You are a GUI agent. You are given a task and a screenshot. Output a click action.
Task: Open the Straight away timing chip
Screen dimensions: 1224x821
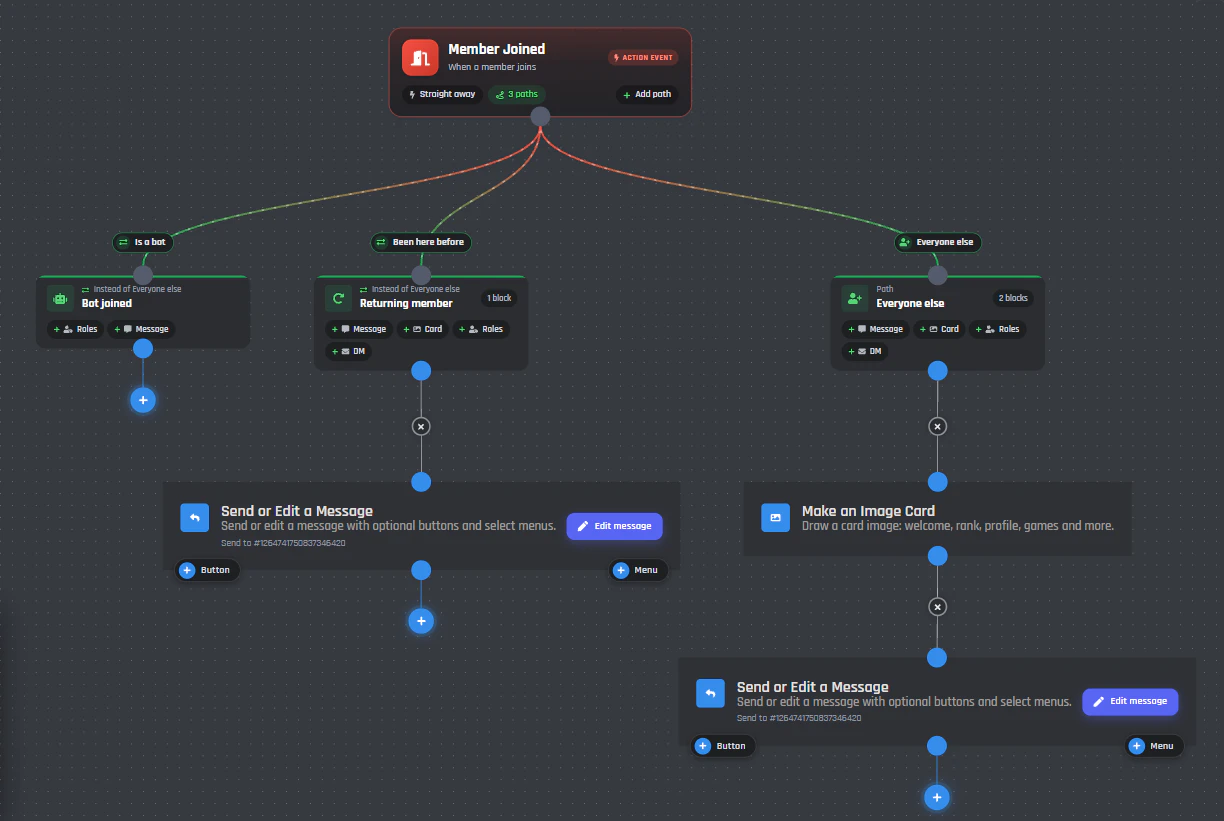tap(443, 94)
